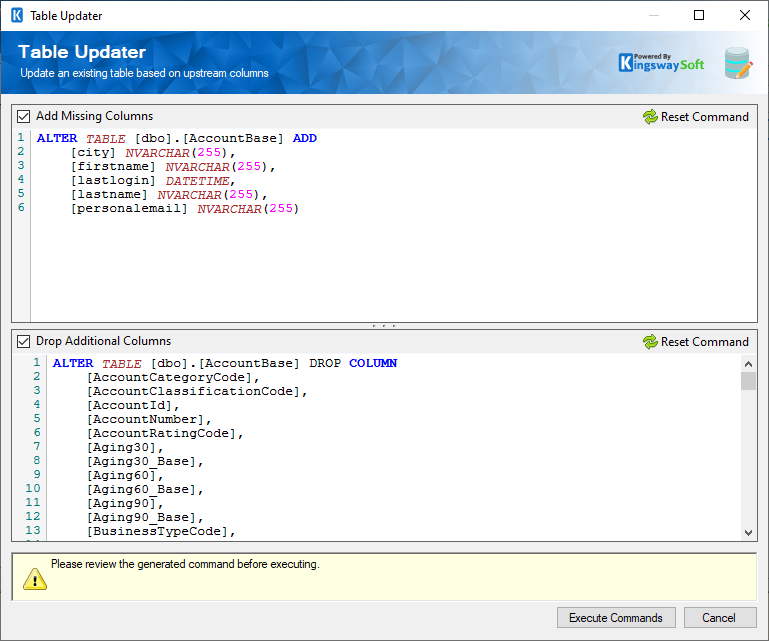
Task: Click the [city] NVARCHAR(255) line
Action: coord(153,153)
